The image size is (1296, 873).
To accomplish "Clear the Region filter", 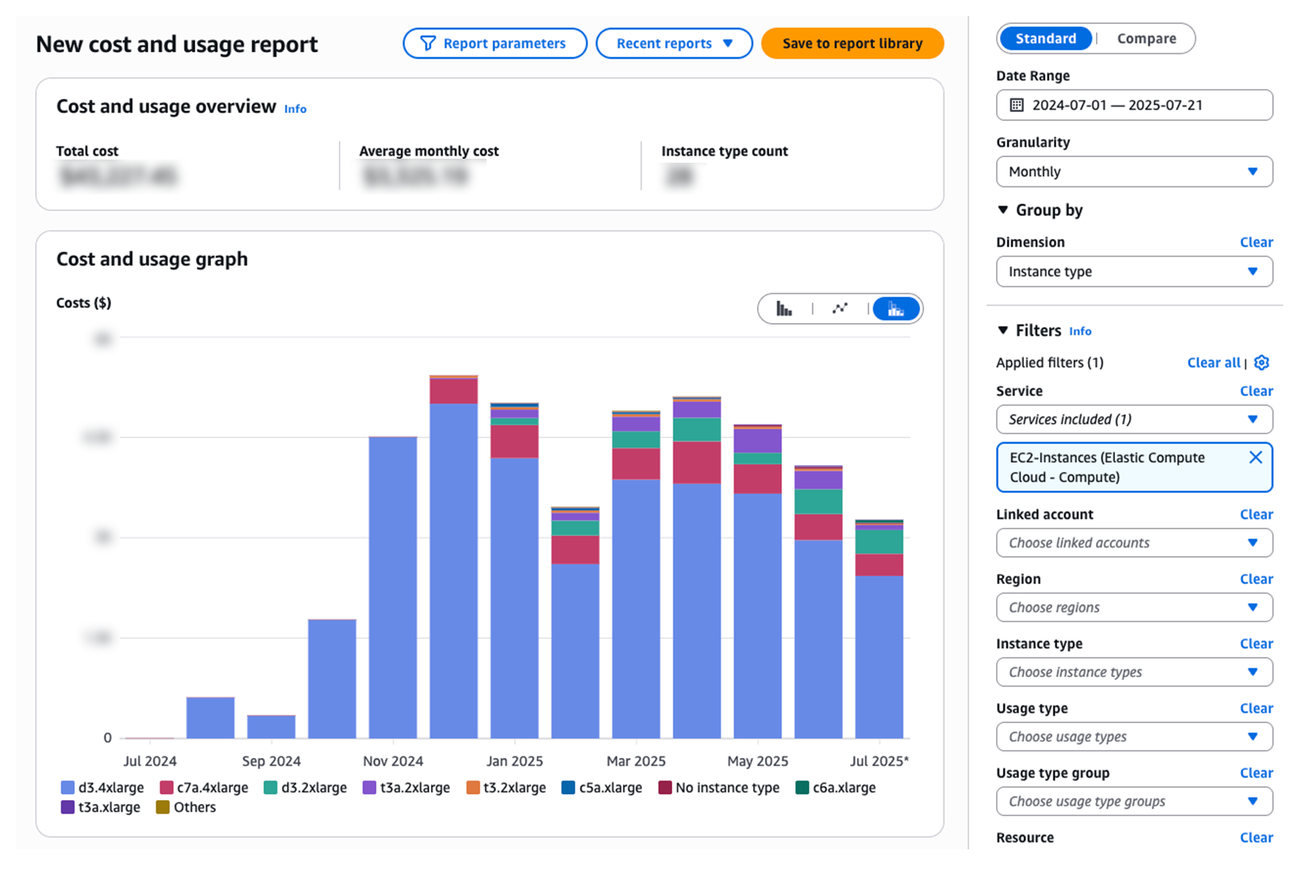I will point(1256,579).
